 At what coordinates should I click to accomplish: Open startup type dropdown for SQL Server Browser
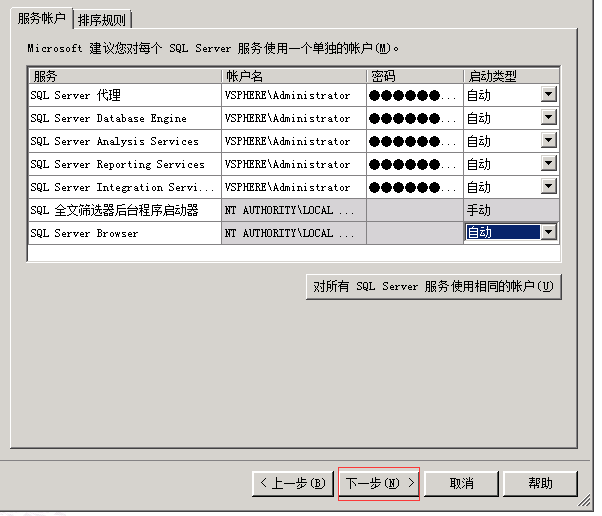[x=549, y=232]
